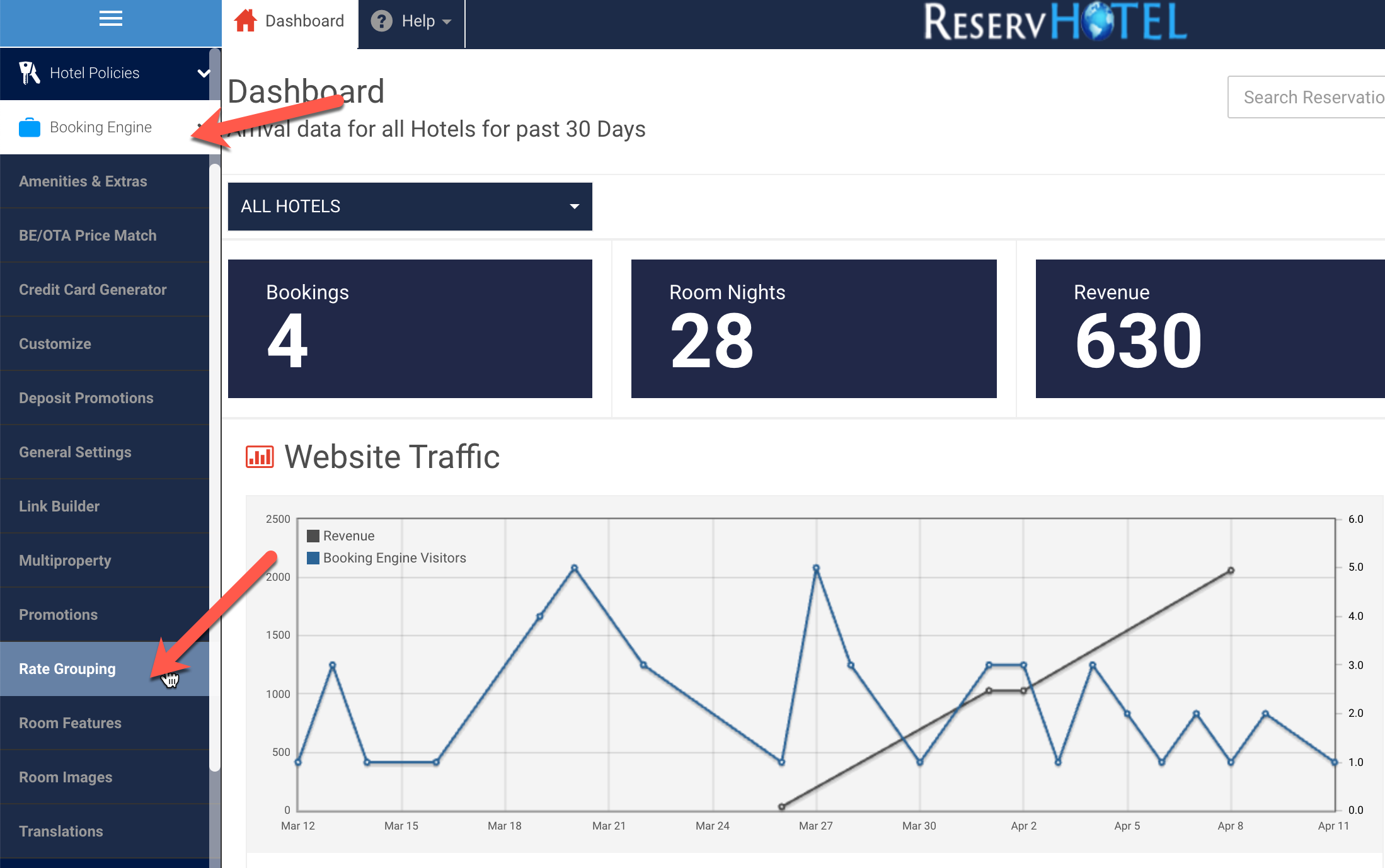Click the Bookings summary tile
Image resolution: width=1385 pixels, height=868 pixels.
(x=410, y=328)
